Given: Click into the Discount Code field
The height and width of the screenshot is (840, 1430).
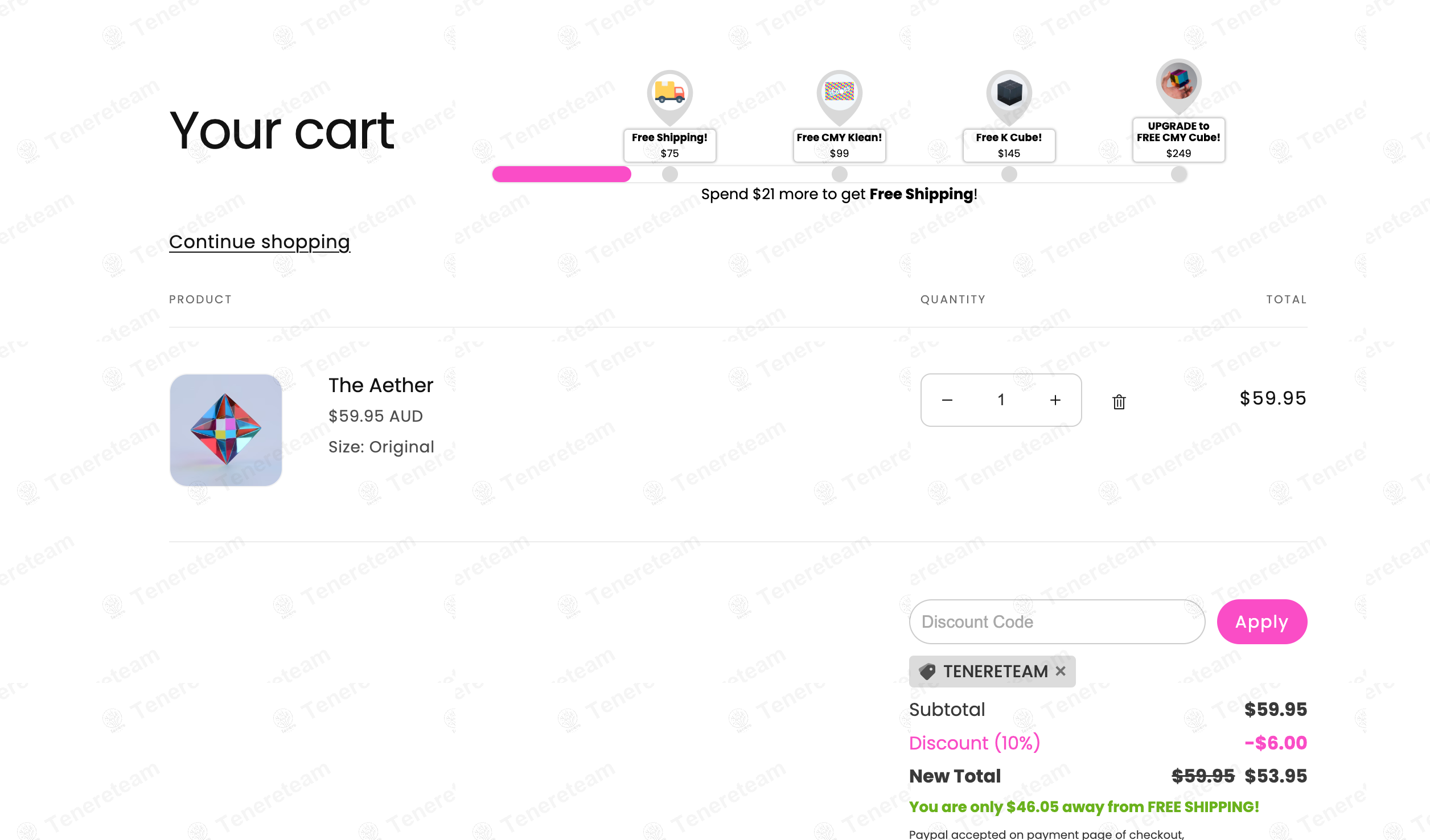Looking at the screenshot, I should [1057, 621].
